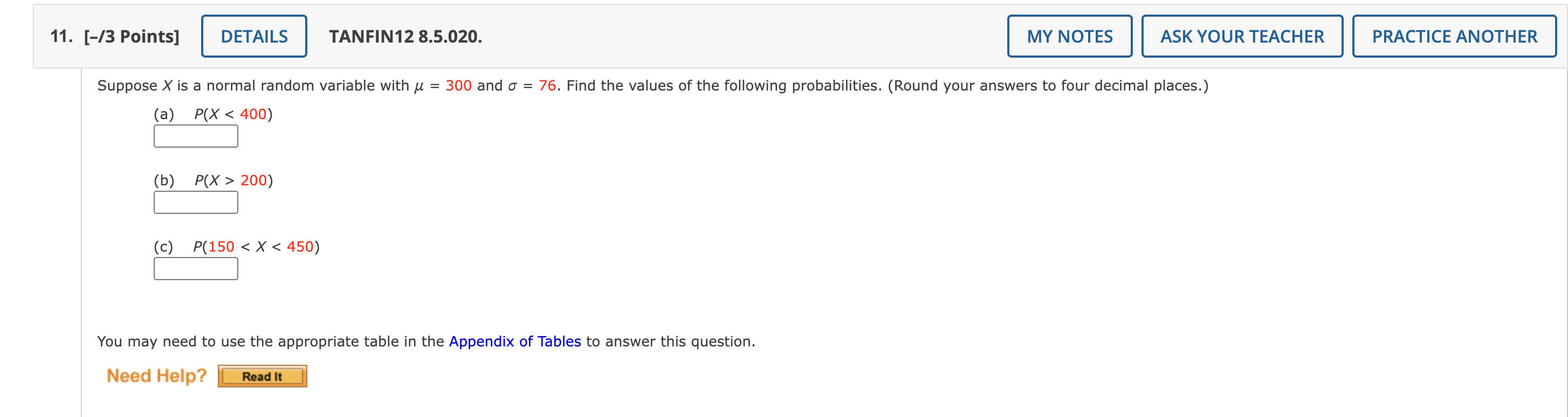Select PRACTICE ANOTHER to get a similar problem
Viewport: 1568px width, 417px height.
(1454, 36)
